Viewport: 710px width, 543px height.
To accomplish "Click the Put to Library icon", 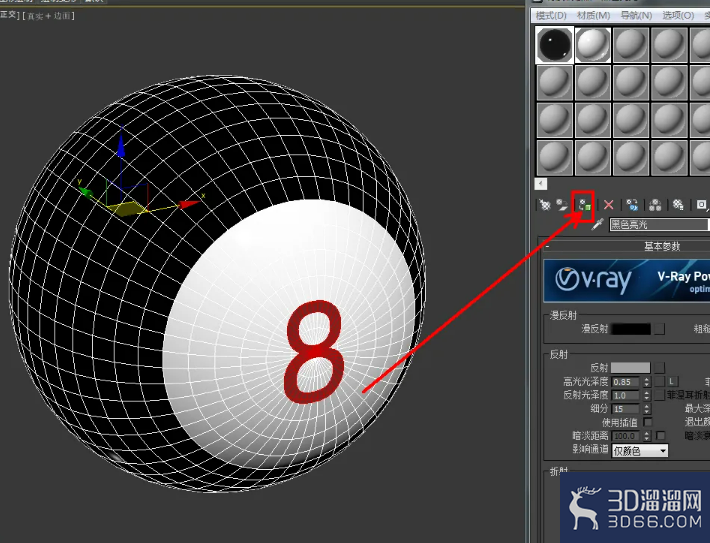I will point(678,205).
